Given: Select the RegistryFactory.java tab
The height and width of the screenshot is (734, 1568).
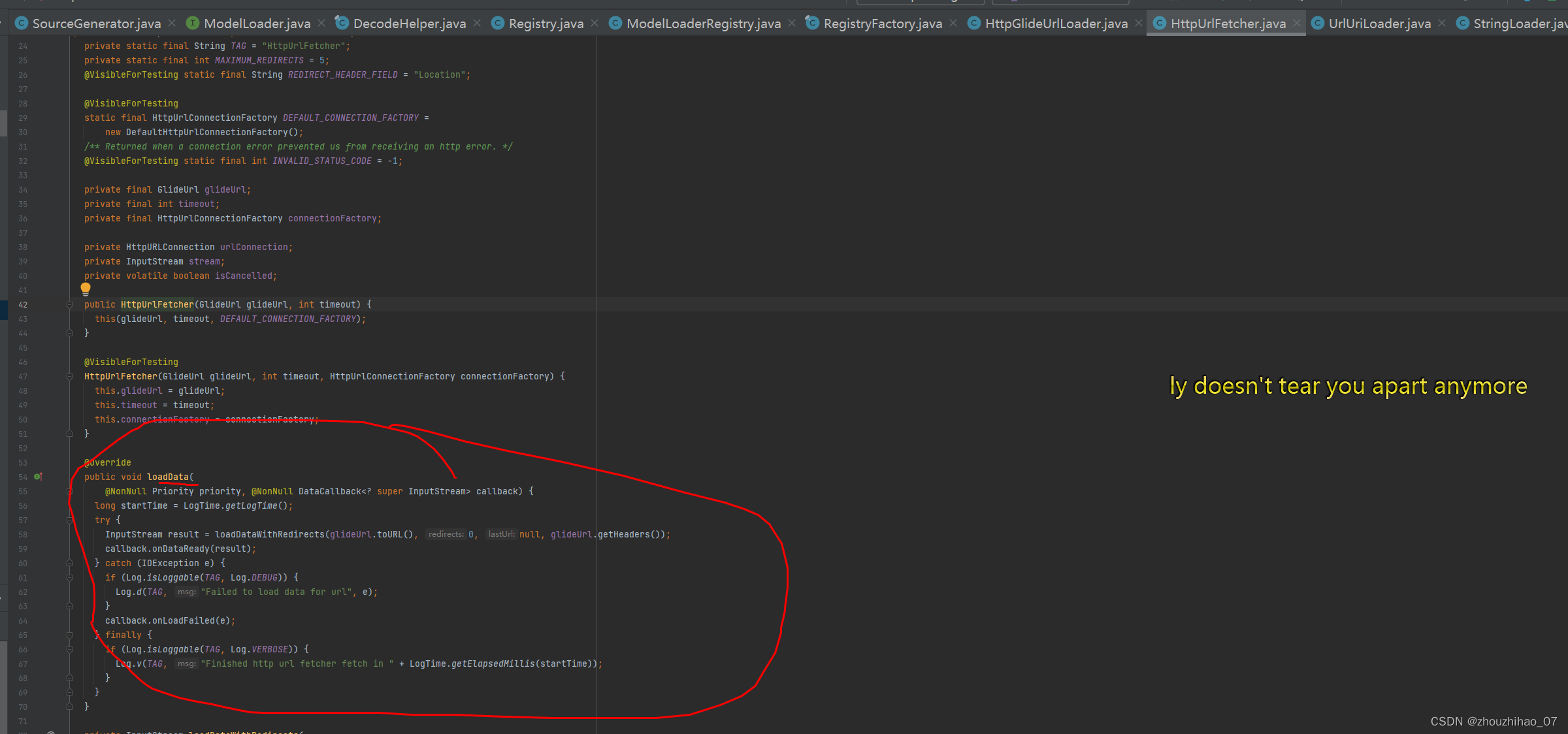Looking at the screenshot, I should click(x=883, y=24).
